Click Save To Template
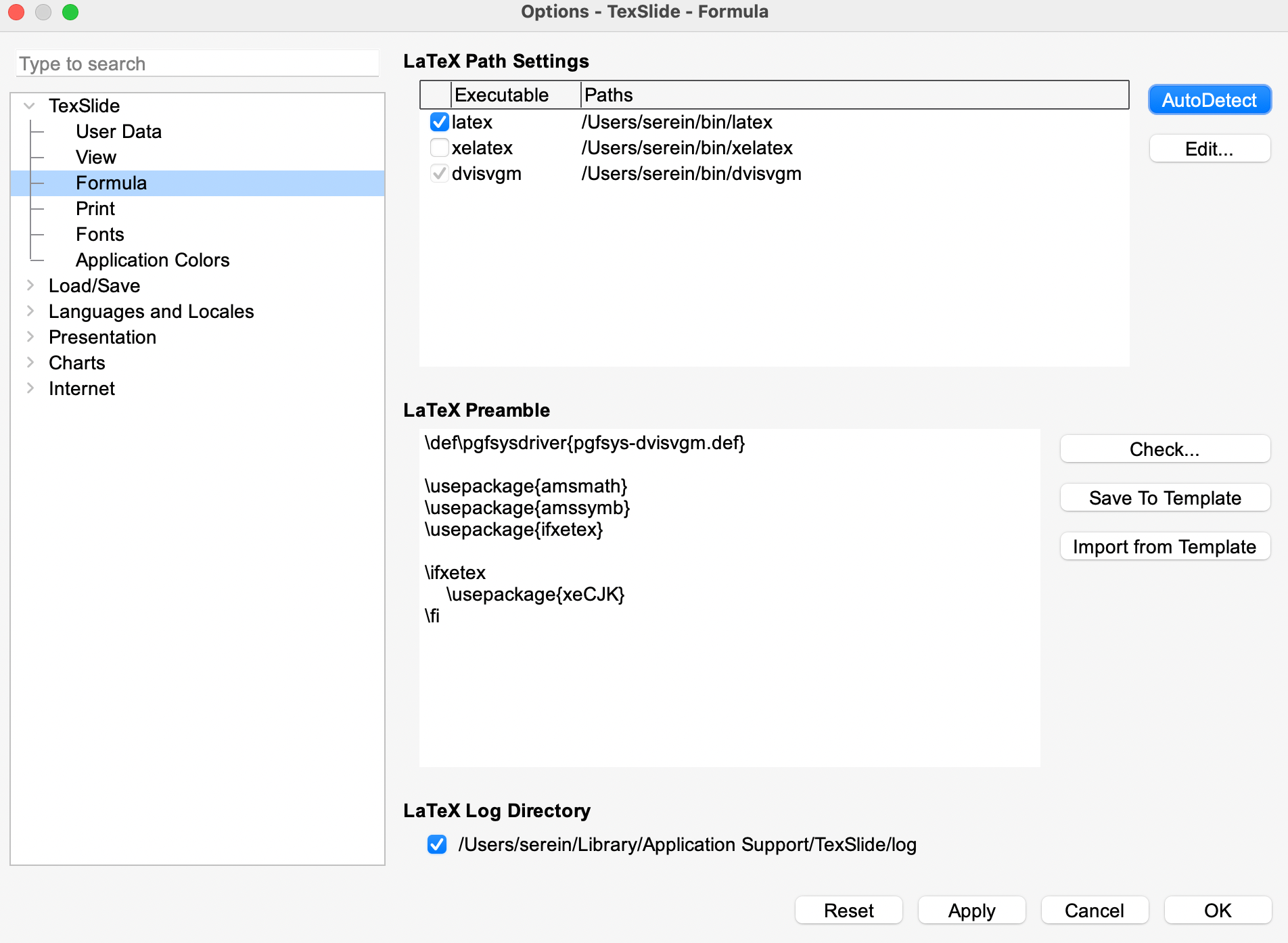 coord(1165,498)
